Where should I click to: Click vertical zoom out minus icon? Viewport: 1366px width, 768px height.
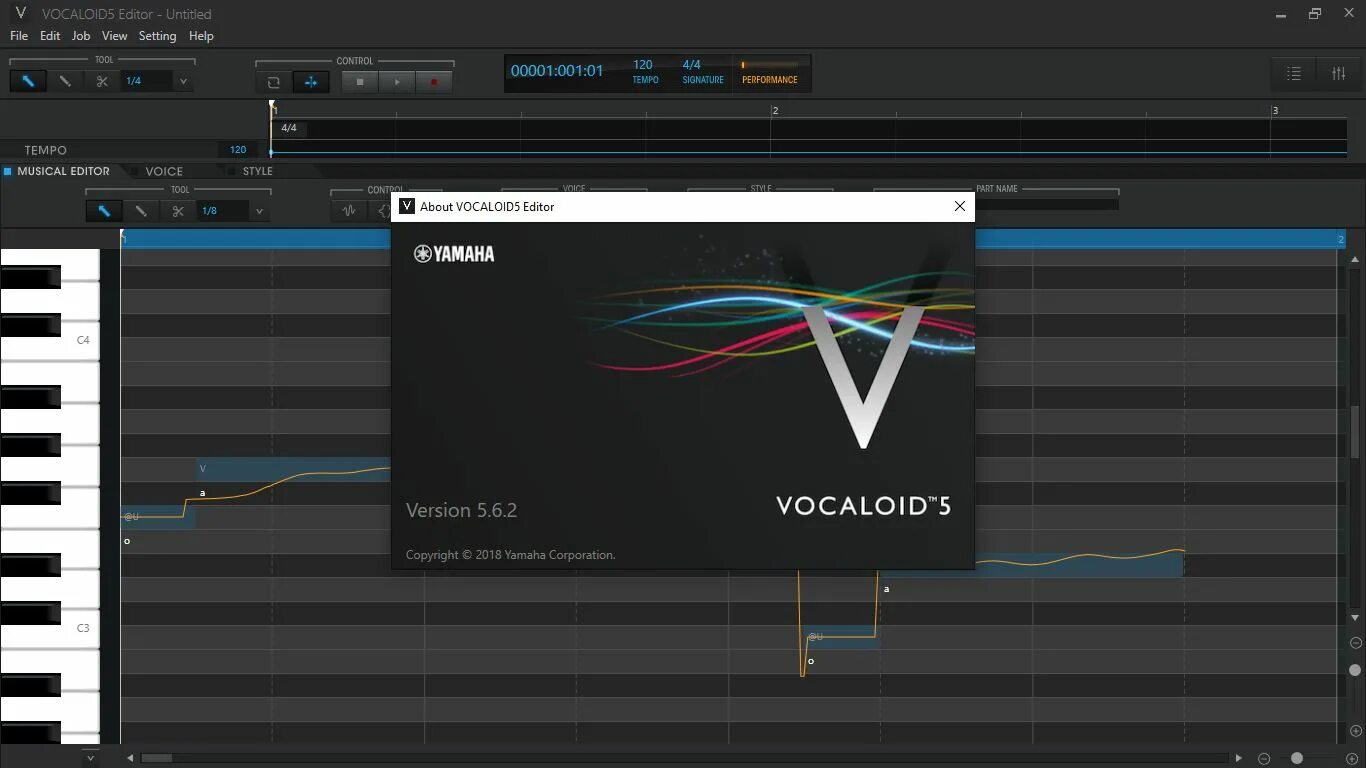tap(1356, 643)
